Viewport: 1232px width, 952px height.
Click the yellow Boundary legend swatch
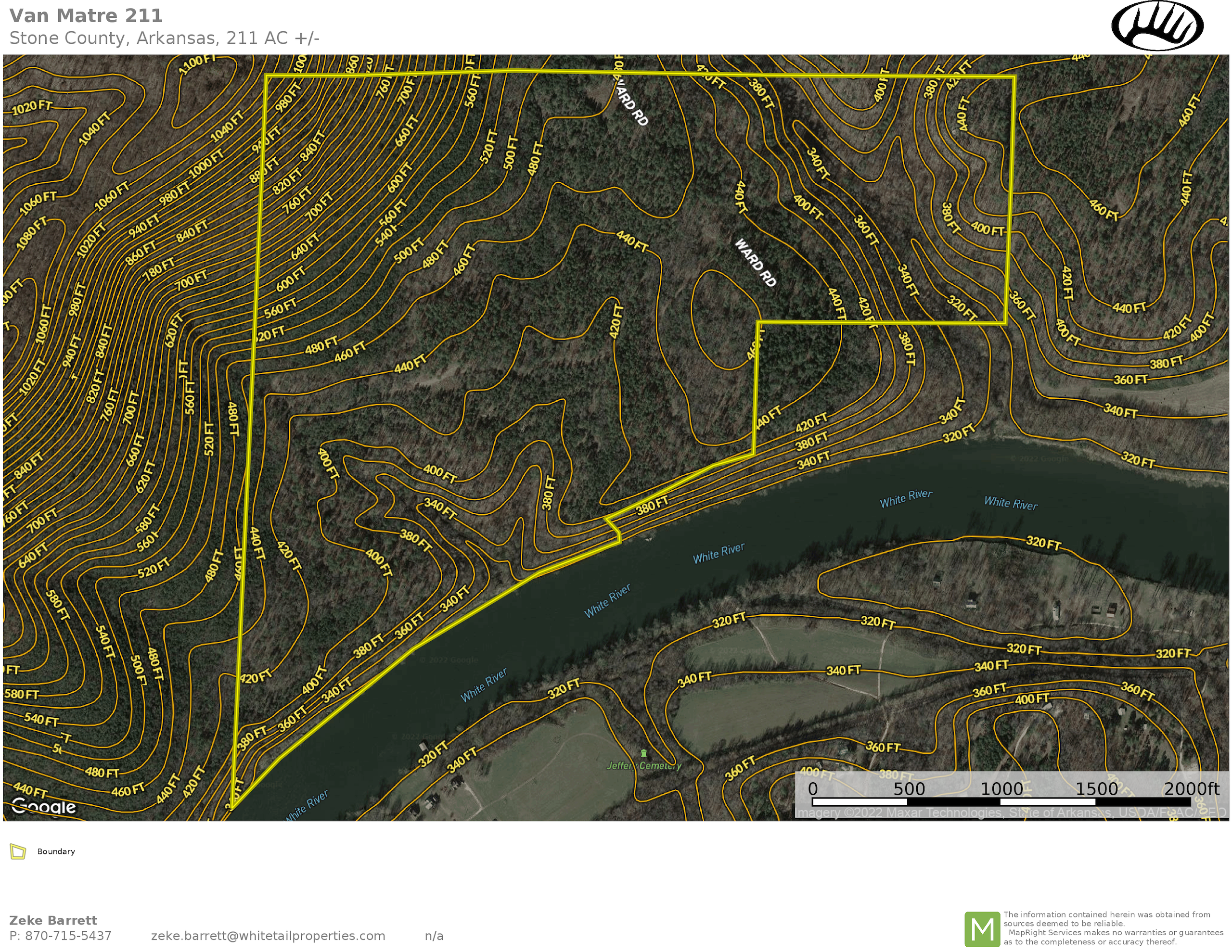[18, 851]
